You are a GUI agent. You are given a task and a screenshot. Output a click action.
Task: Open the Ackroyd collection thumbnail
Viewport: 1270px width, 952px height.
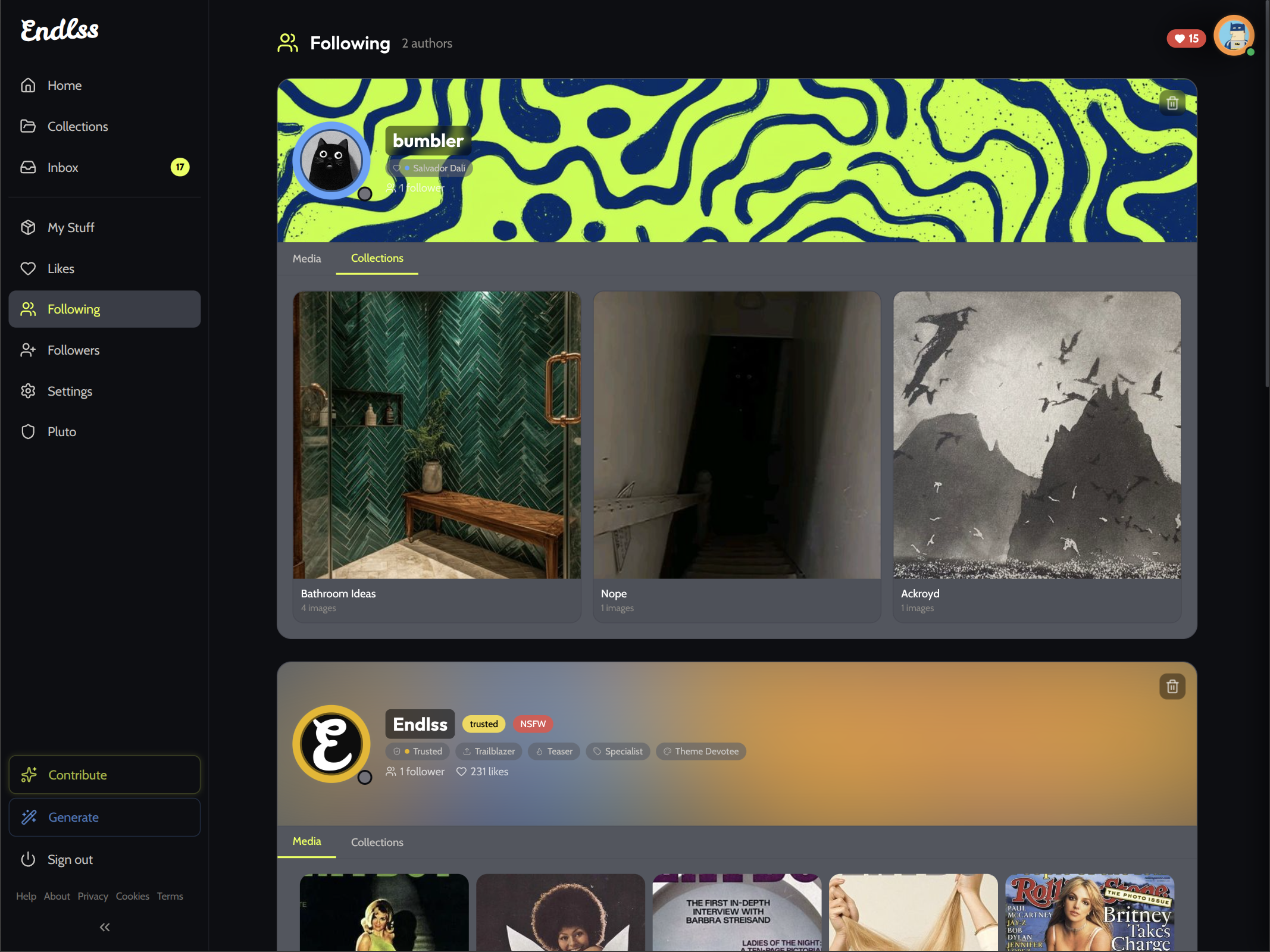click(x=1037, y=435)
